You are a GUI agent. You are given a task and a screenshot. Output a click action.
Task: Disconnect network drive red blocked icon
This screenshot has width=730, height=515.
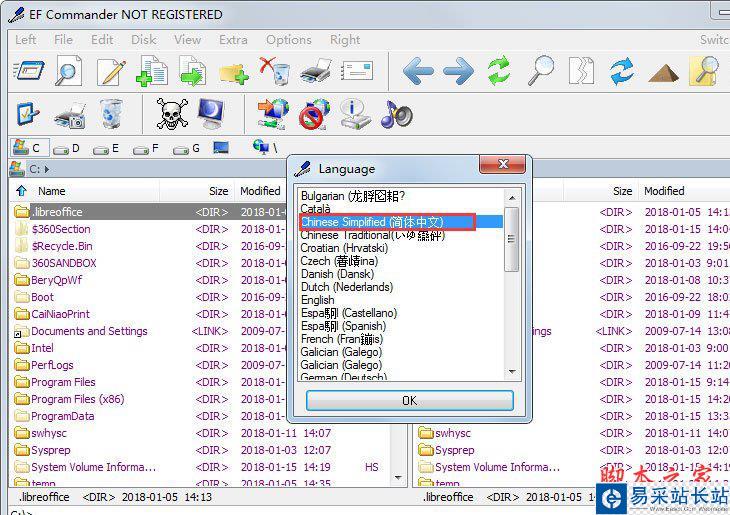tap(314, 114)
